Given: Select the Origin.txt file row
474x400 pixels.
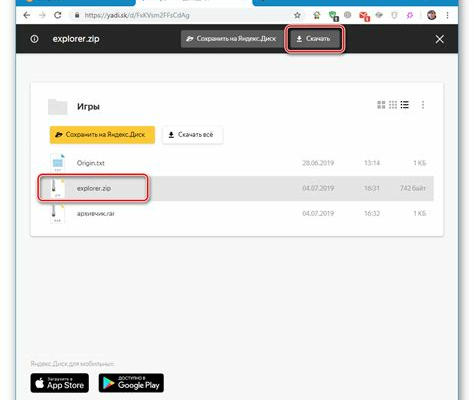Looking at the screenshot, I should pyautogui.click(x=237, y=163).
